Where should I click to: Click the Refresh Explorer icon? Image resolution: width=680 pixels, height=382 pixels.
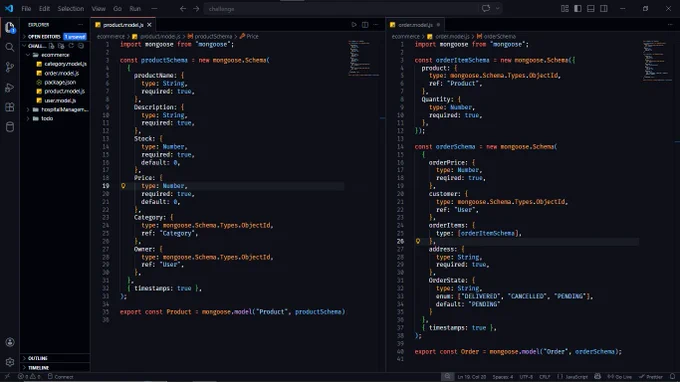[71, 46]
